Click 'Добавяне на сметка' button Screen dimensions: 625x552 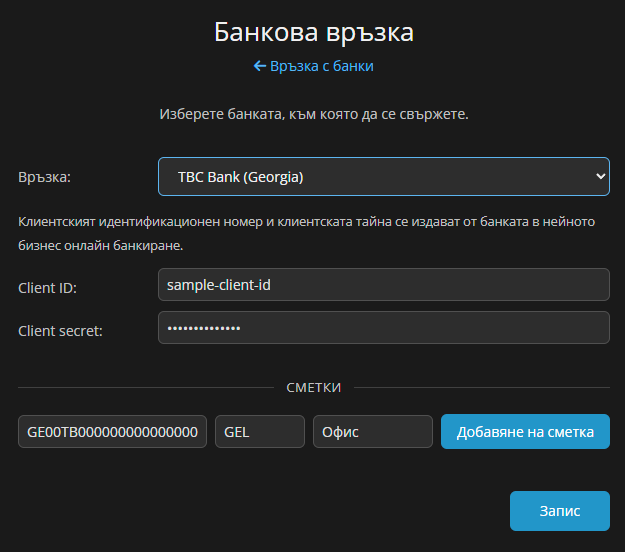525,432
